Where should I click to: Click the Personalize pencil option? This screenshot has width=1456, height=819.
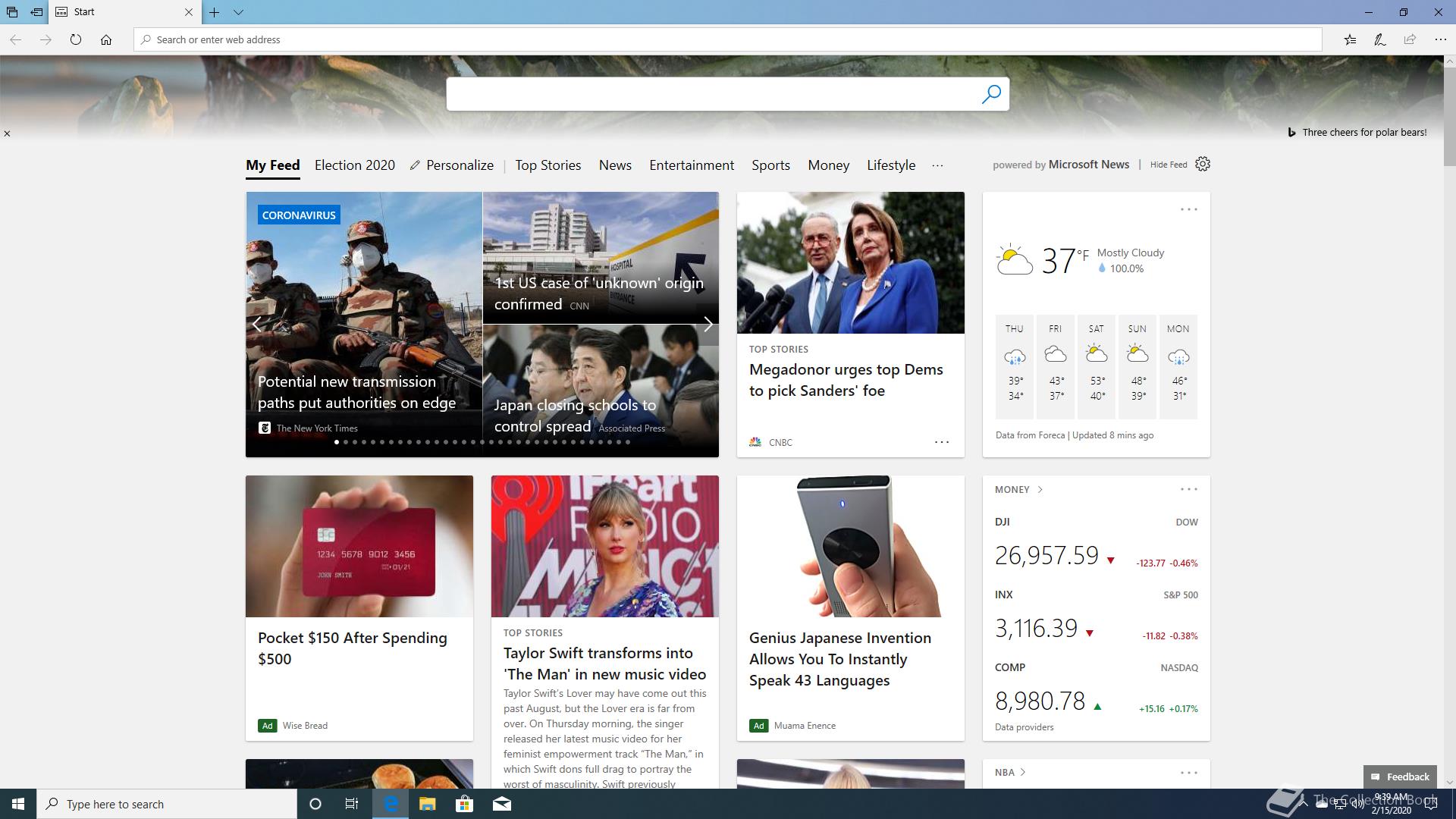point(452,165)
